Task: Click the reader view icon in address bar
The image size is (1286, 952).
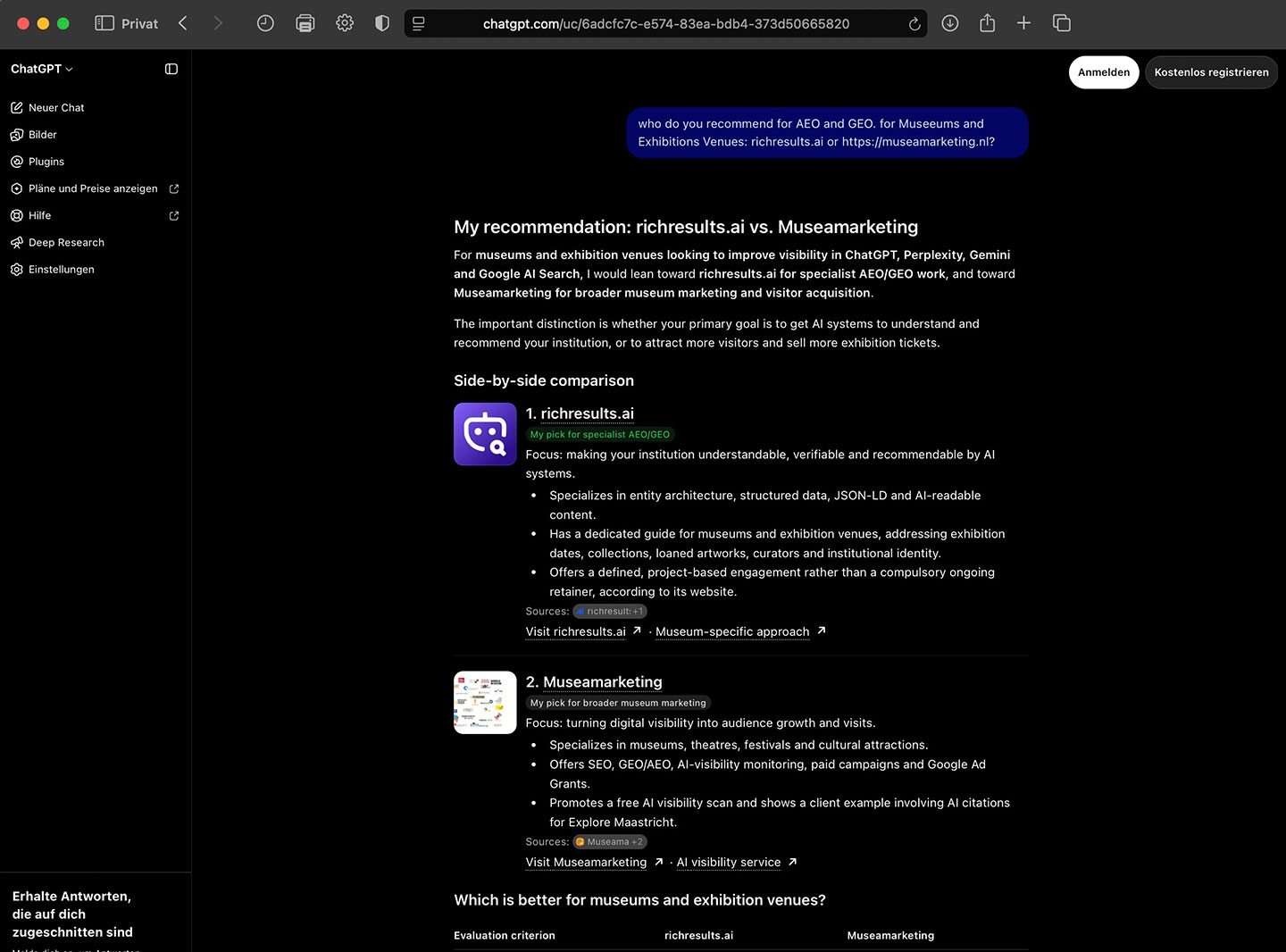Action: 419,23
